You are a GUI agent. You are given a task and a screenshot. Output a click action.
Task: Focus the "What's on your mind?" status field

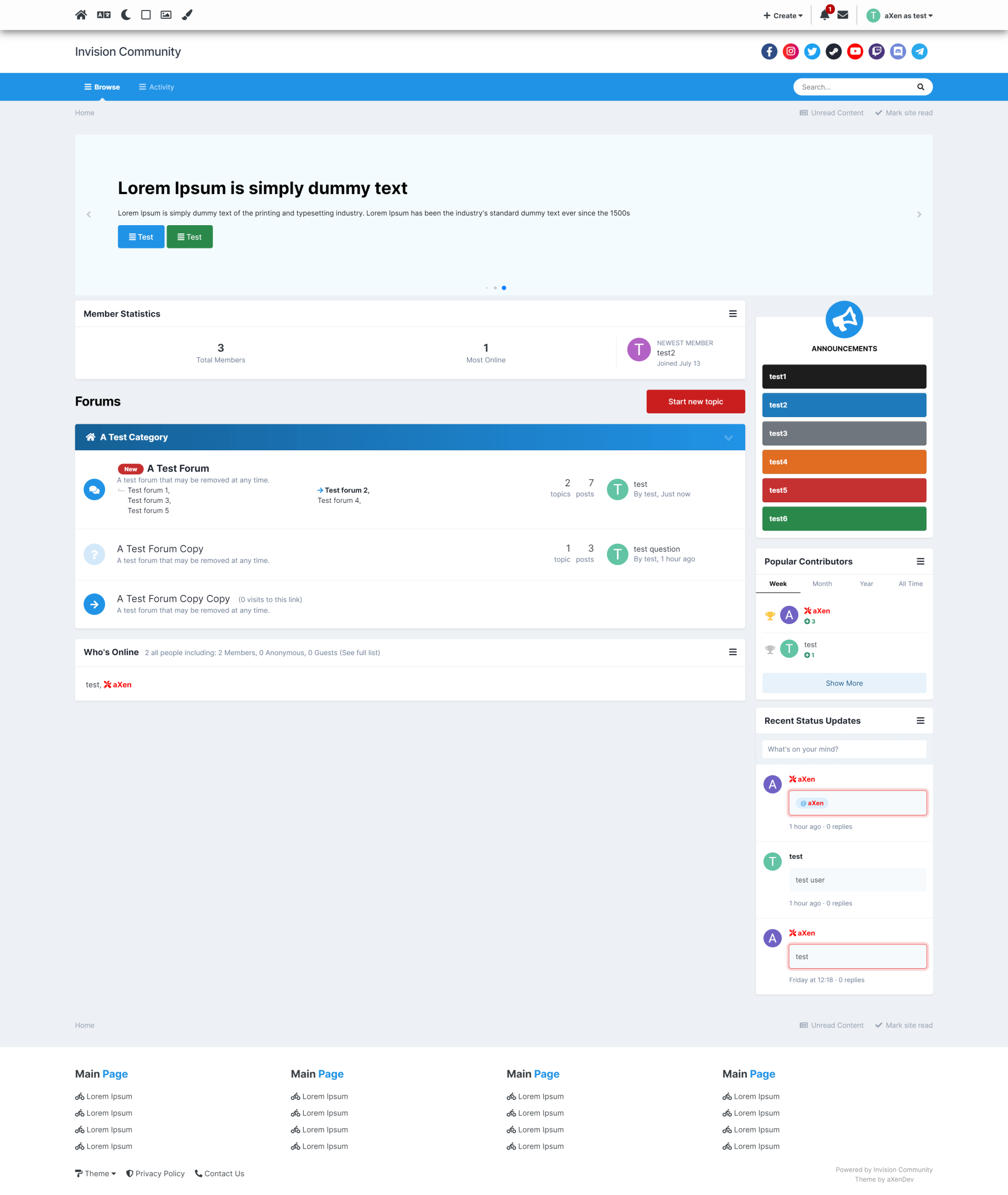(x=844, y=749)
